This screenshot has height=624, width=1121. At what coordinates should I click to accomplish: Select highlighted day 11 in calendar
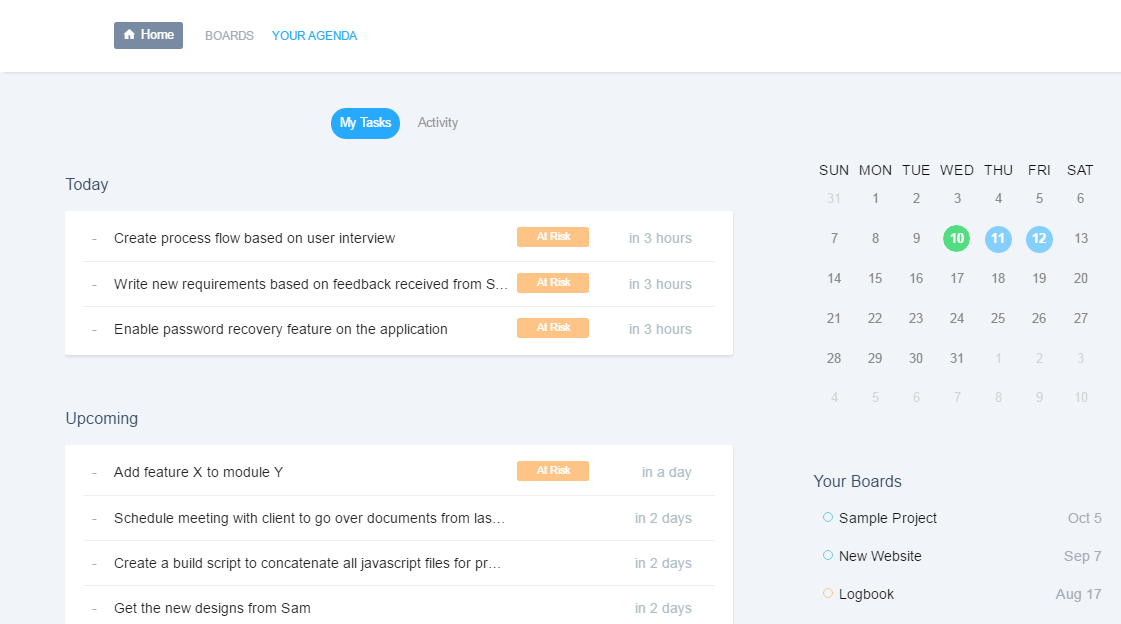coord(998,238)
